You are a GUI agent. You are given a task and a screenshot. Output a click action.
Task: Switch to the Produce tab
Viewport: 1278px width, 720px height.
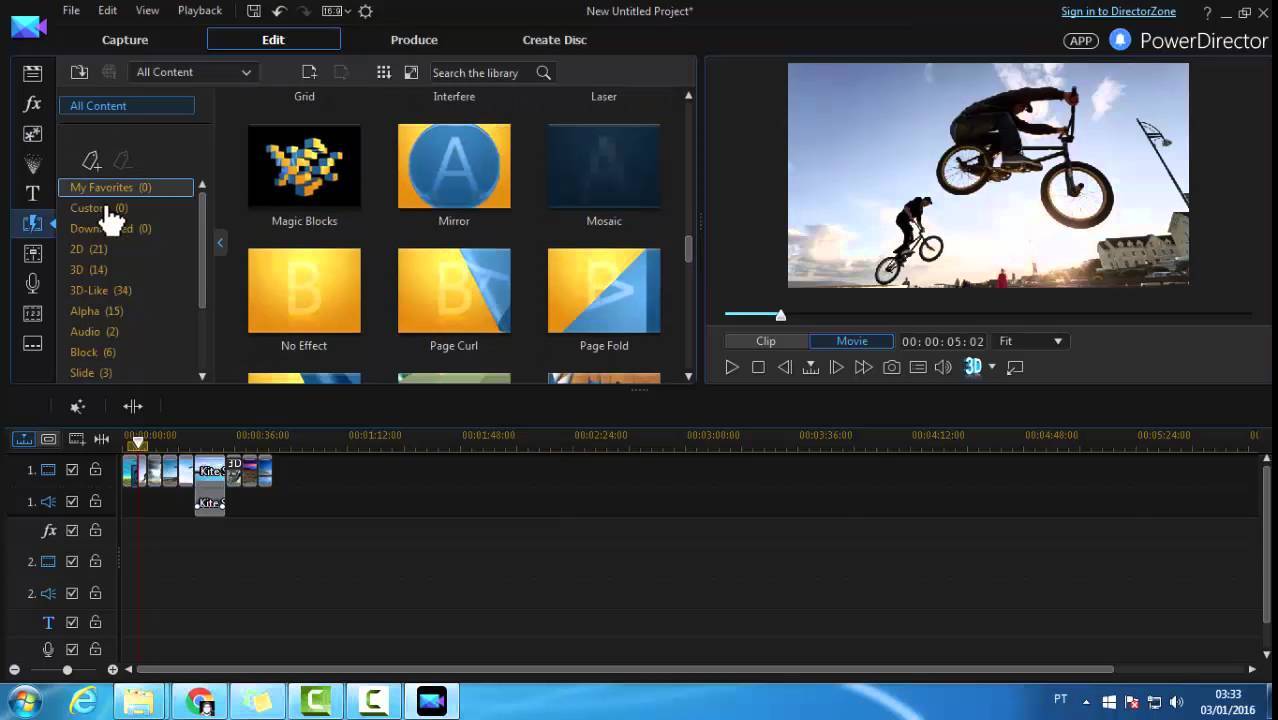414,40
